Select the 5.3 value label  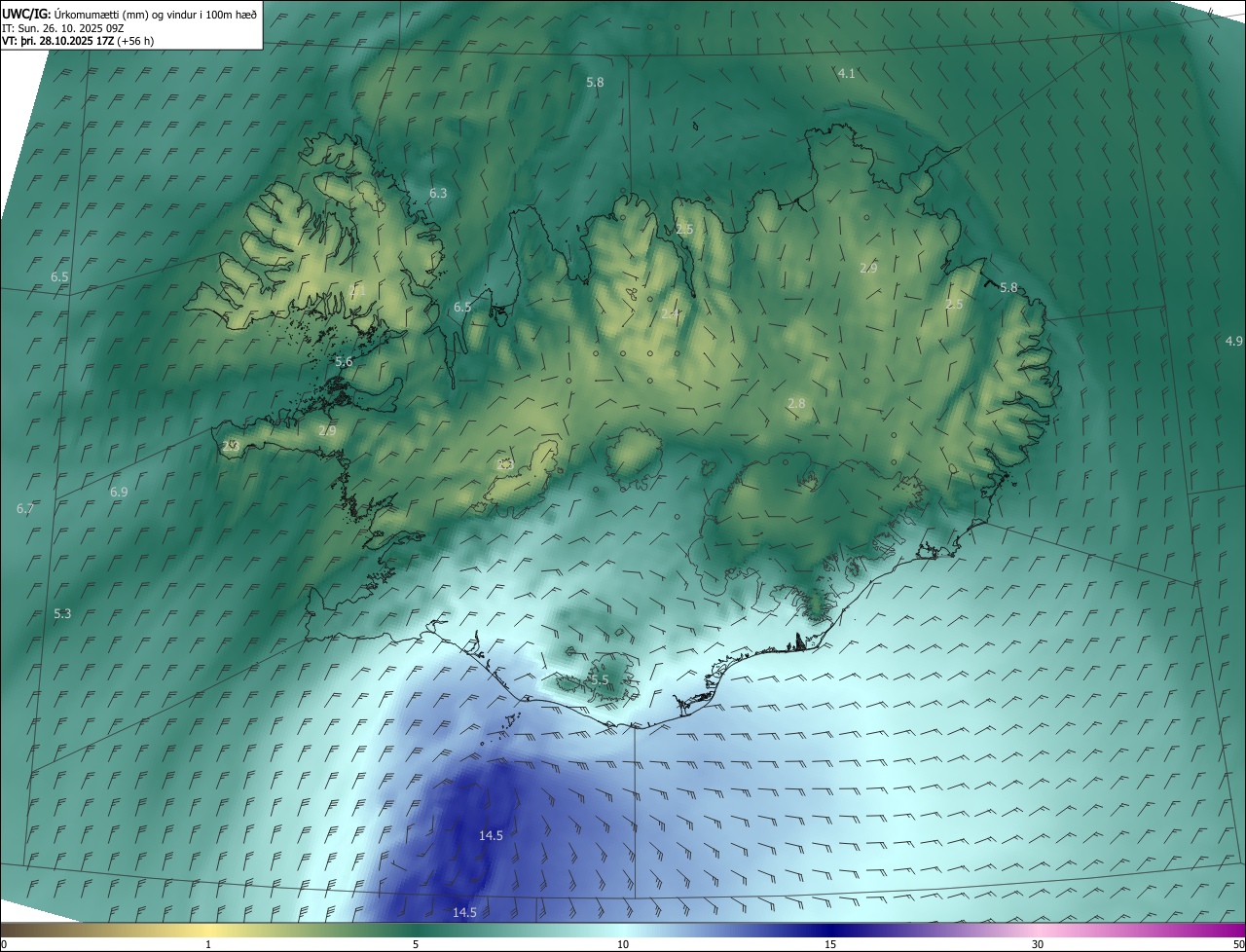click(62, 614)
